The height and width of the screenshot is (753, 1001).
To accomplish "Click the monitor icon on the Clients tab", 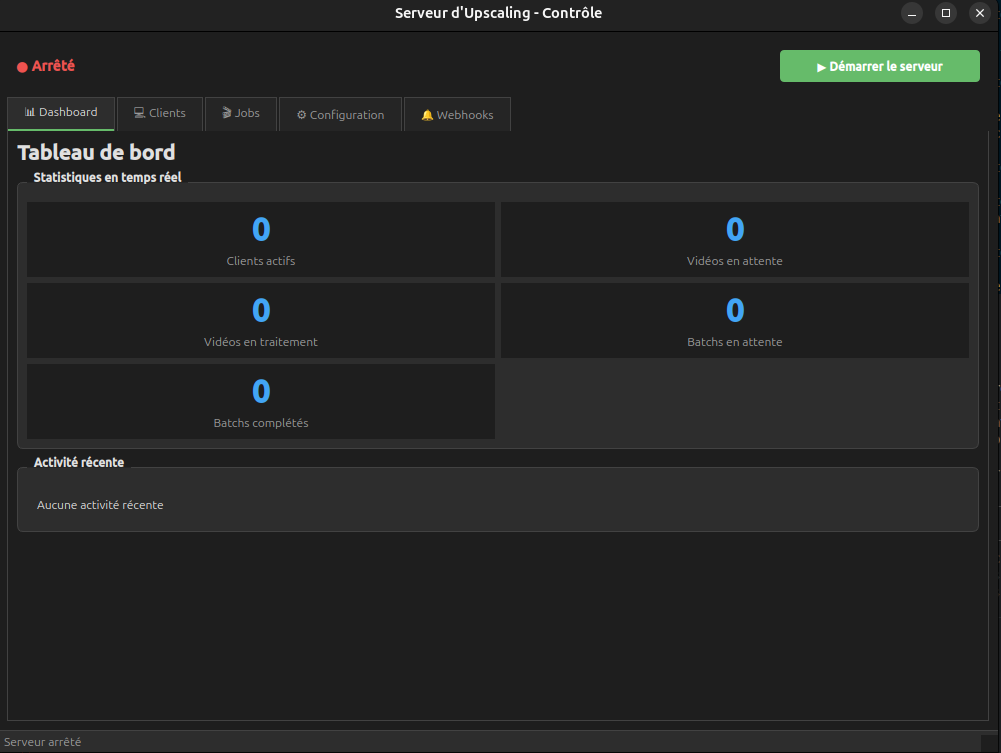I will click(137, 112).
